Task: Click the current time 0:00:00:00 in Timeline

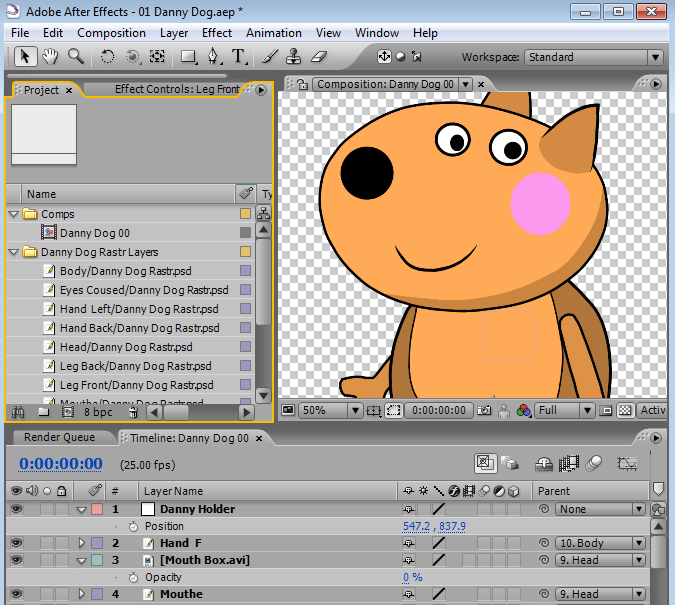Action: point(61,464)
